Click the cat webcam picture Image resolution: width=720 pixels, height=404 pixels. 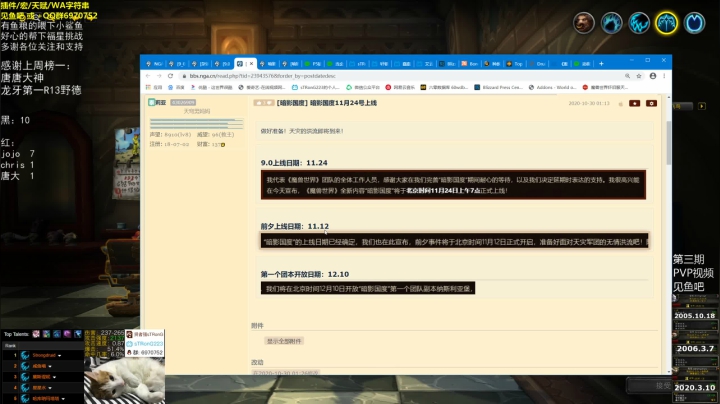(x=124, y=380)
